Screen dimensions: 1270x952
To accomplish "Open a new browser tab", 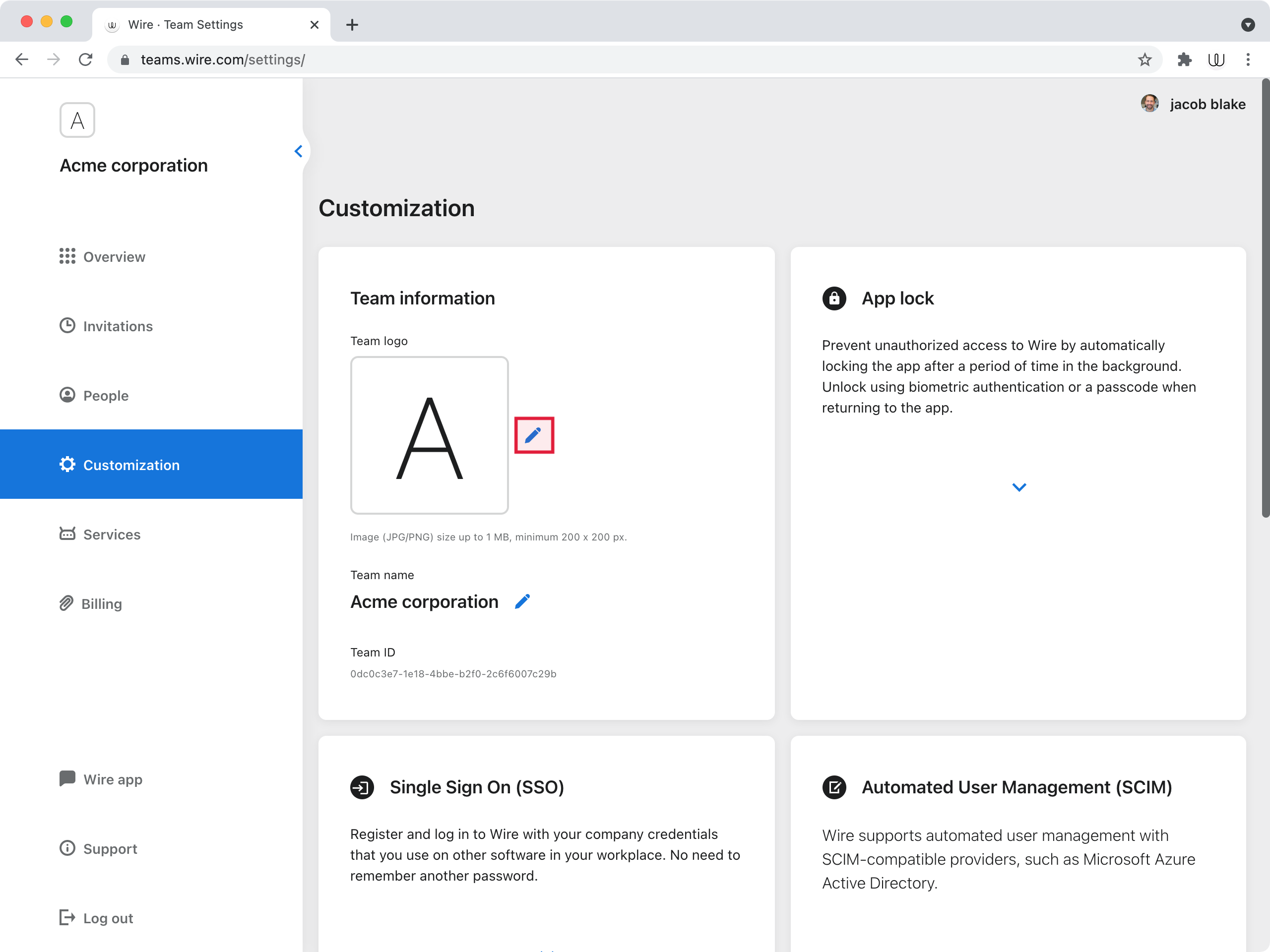I will pos(353,25).
